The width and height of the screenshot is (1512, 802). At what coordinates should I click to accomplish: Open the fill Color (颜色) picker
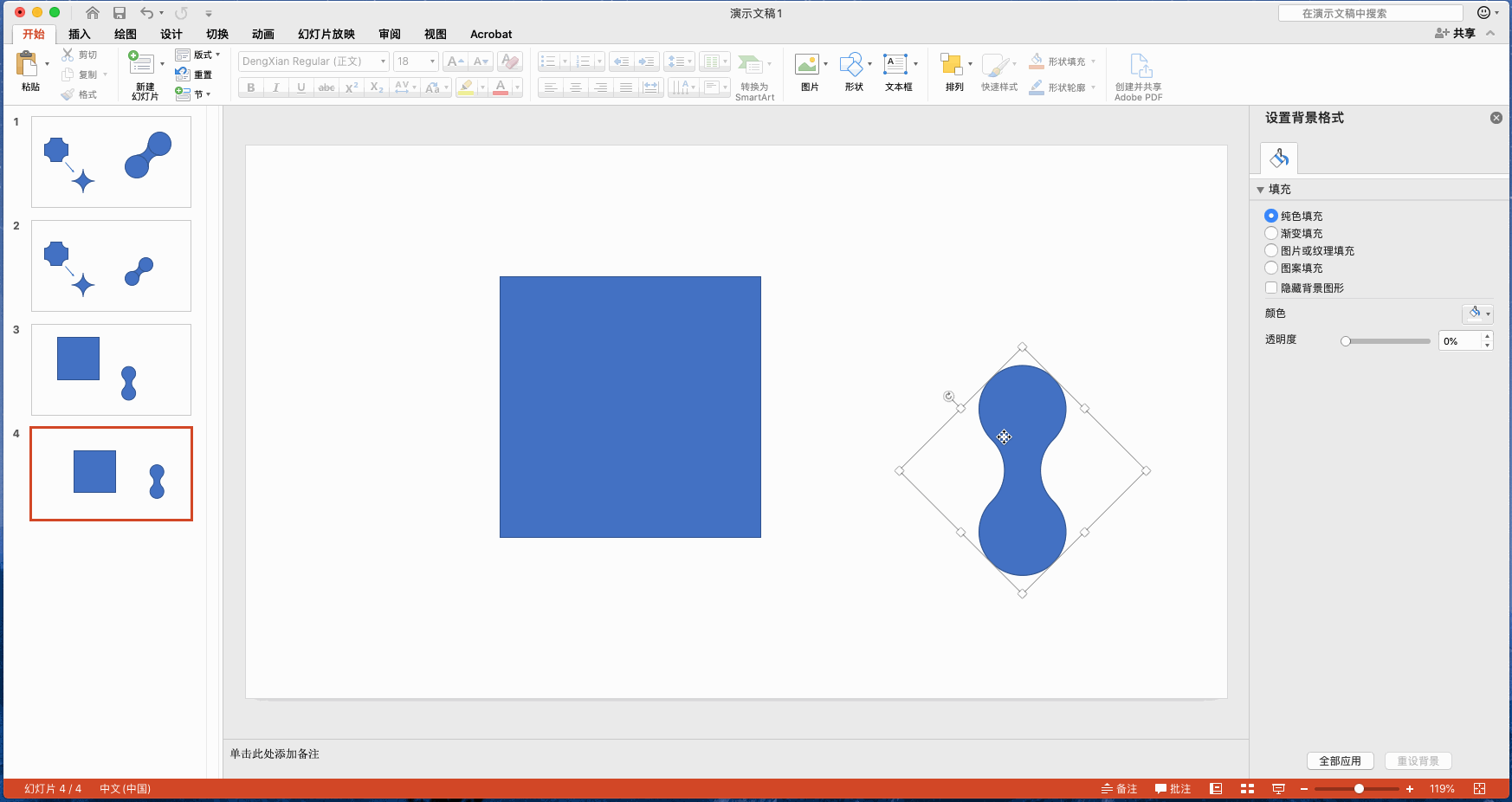(x=1477, y=314)
